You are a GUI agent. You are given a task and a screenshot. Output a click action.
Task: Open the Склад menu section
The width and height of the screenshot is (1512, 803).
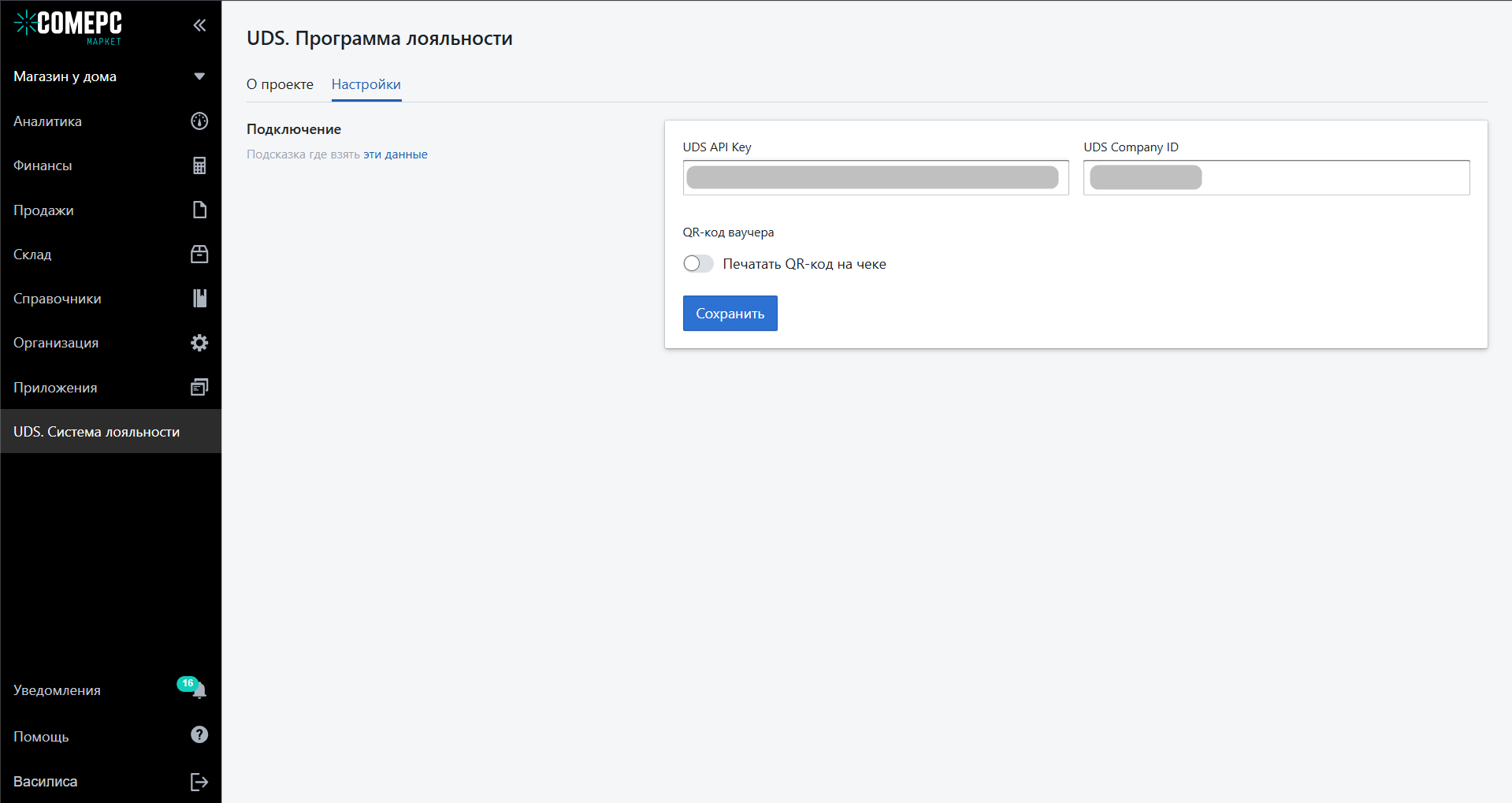coord(110,255)
